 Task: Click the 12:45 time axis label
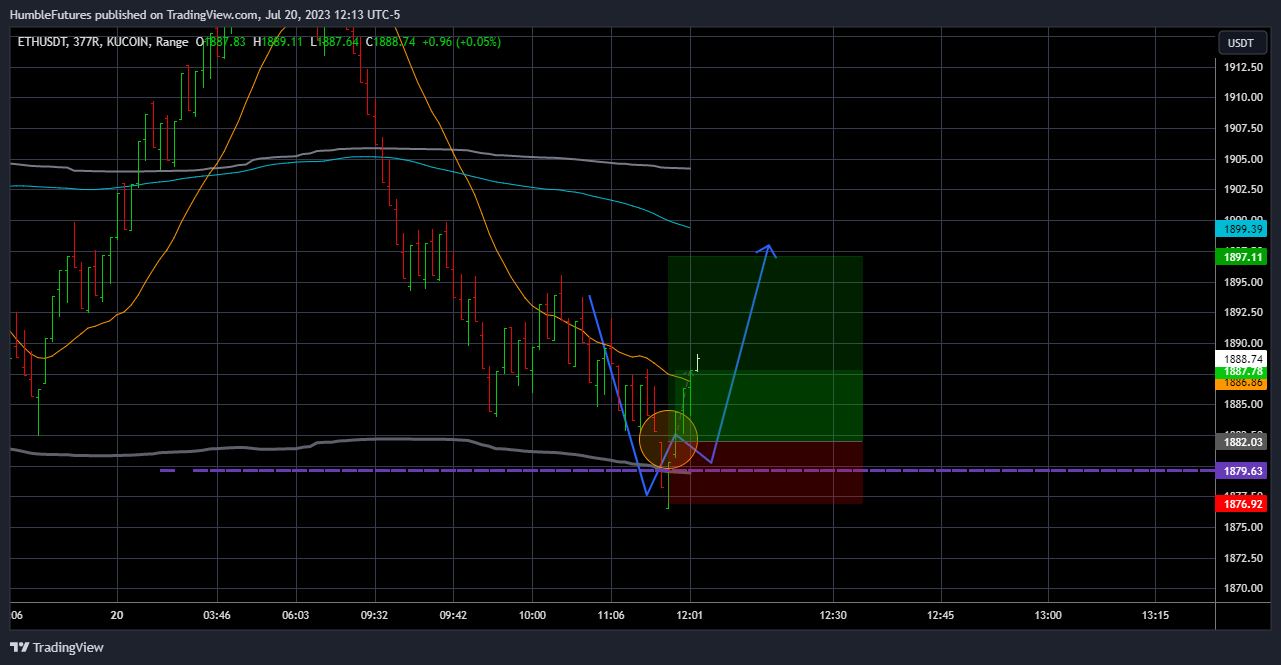[x=940, y=615]
